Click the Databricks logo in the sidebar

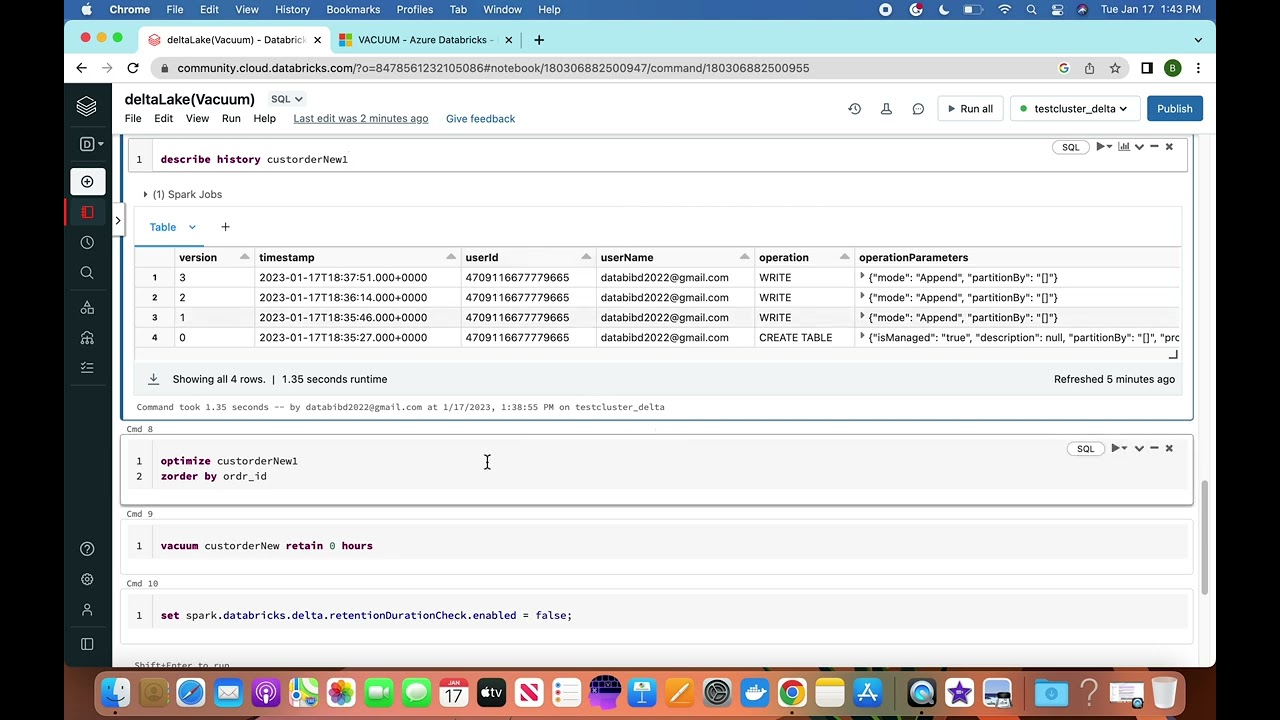pyautogui.click(x=87, y=106)
